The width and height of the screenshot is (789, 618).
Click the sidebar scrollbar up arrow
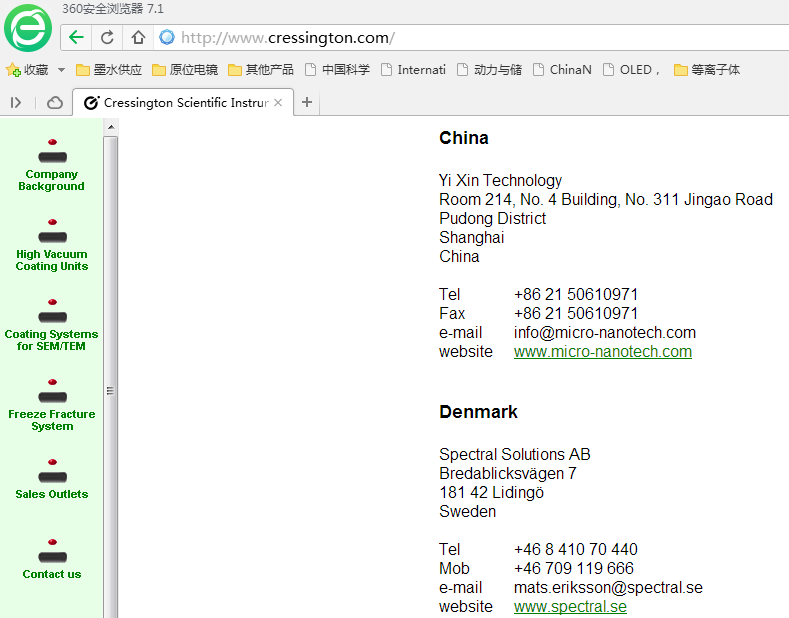tap(111, 127)
